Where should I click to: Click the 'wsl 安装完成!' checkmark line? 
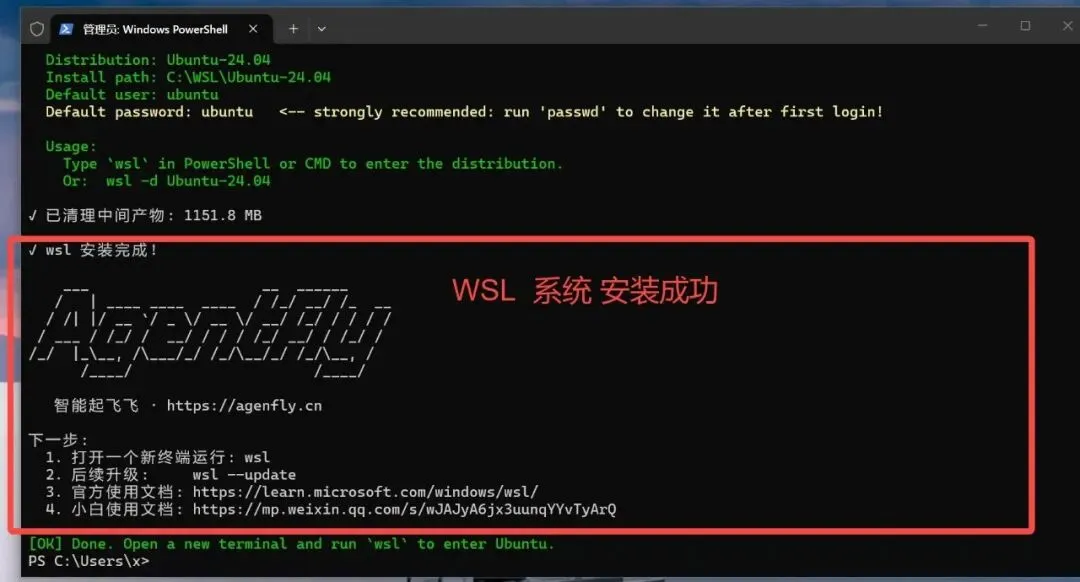click(x=93, y=250)
